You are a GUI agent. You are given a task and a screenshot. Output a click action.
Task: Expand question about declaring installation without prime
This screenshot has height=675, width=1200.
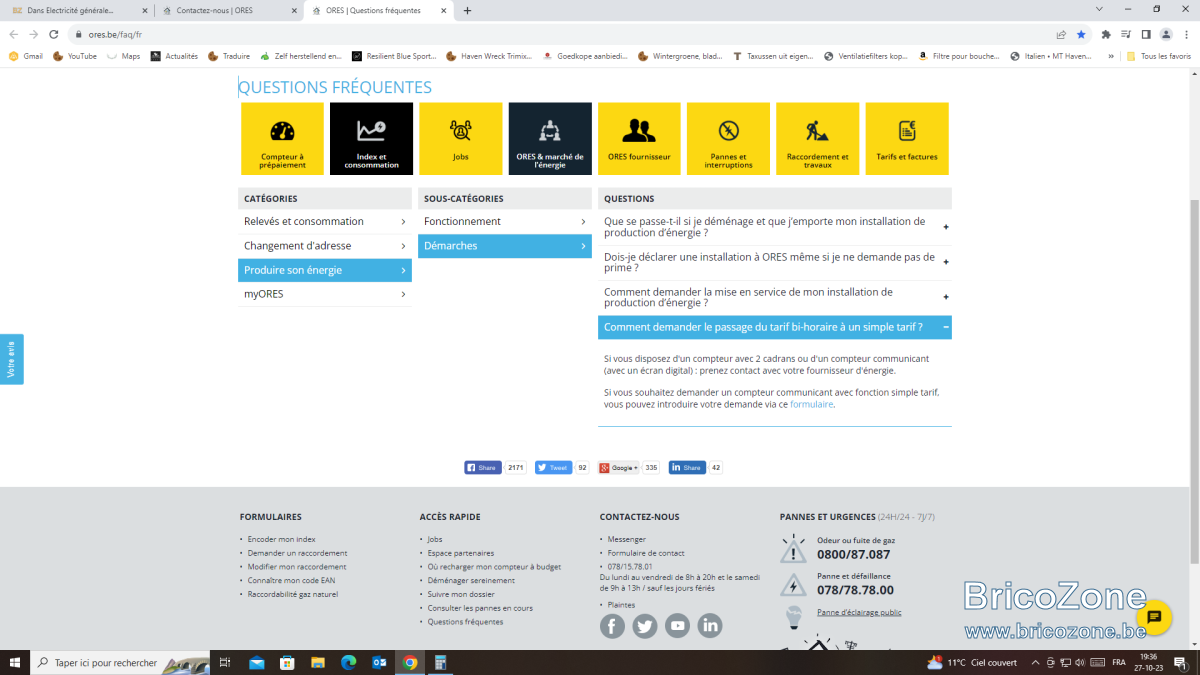point(775,262)
